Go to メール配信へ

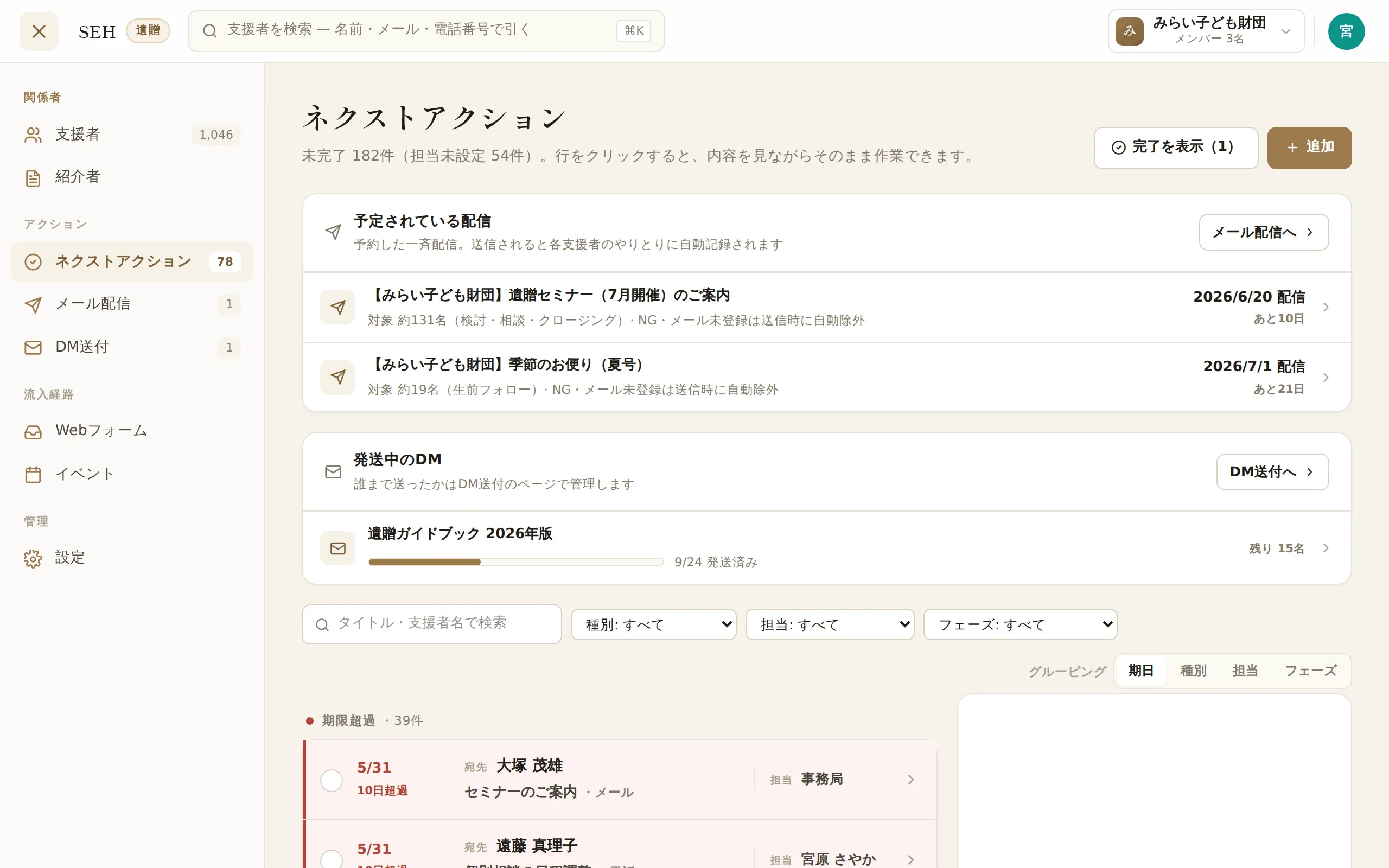(x=1263, y=232)
